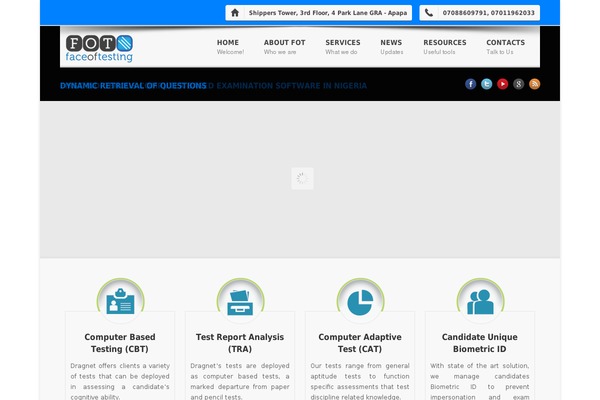Click the Test Report Analysis printer icon

pos(240,302)
